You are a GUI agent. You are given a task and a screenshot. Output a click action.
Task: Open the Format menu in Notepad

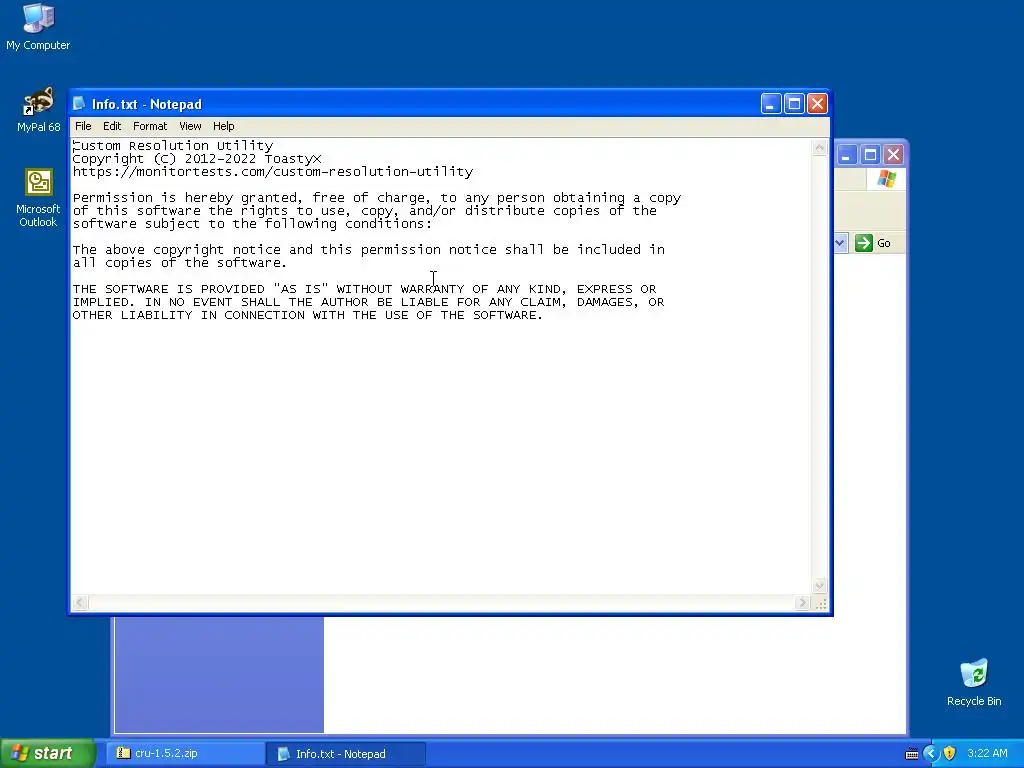[150, 126]
